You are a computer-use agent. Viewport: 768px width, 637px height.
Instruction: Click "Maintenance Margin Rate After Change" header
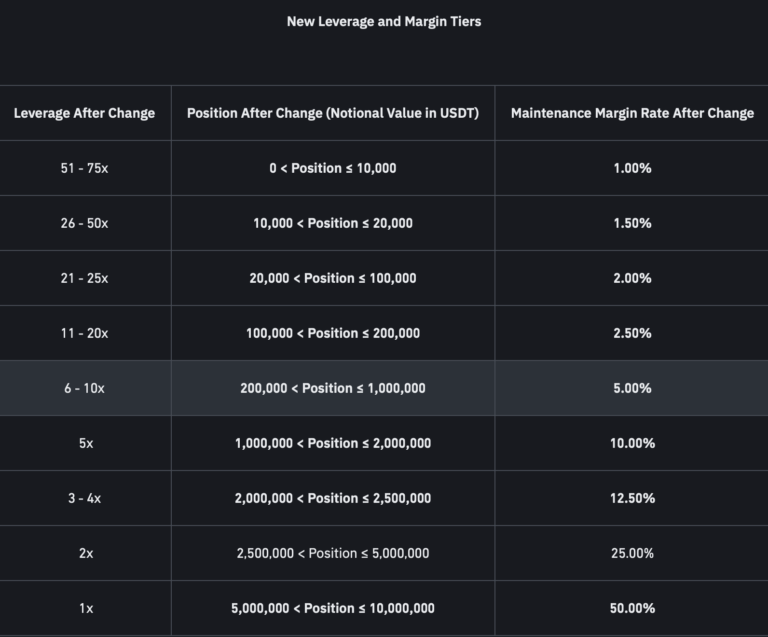[x=632, y=113]
